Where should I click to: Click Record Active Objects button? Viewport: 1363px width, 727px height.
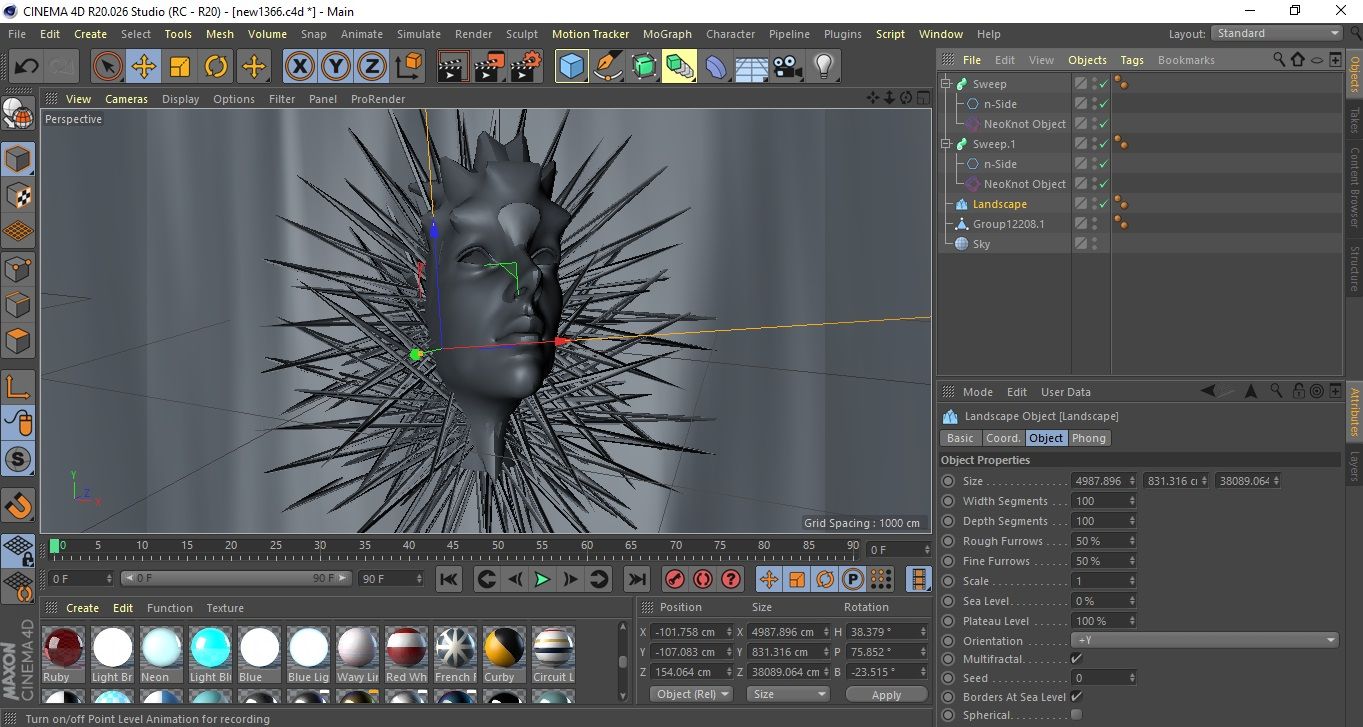point(675,579)
